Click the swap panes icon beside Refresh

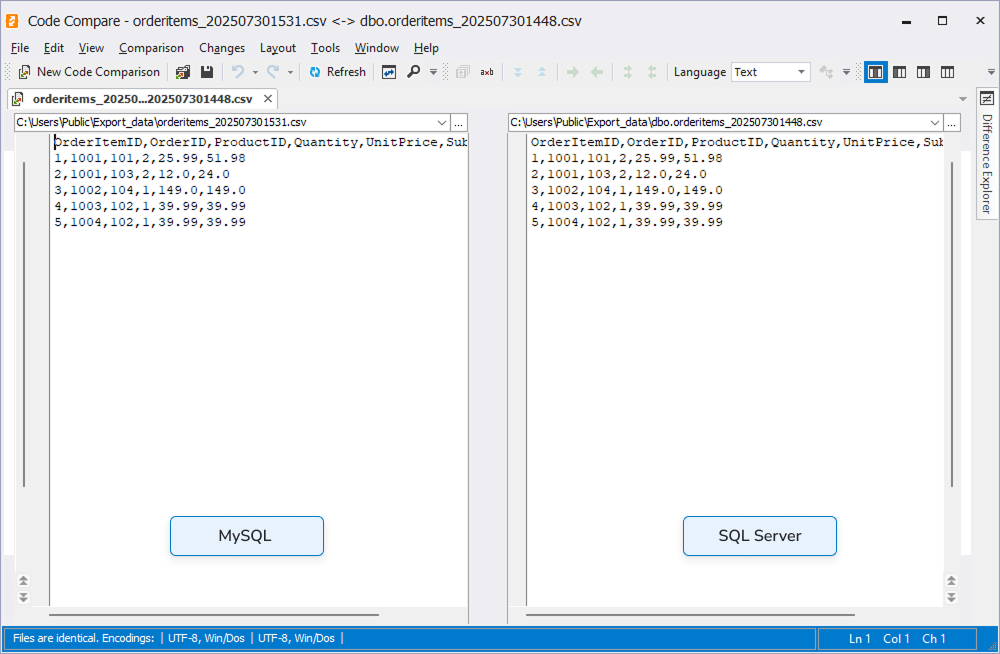coord(389,72)
